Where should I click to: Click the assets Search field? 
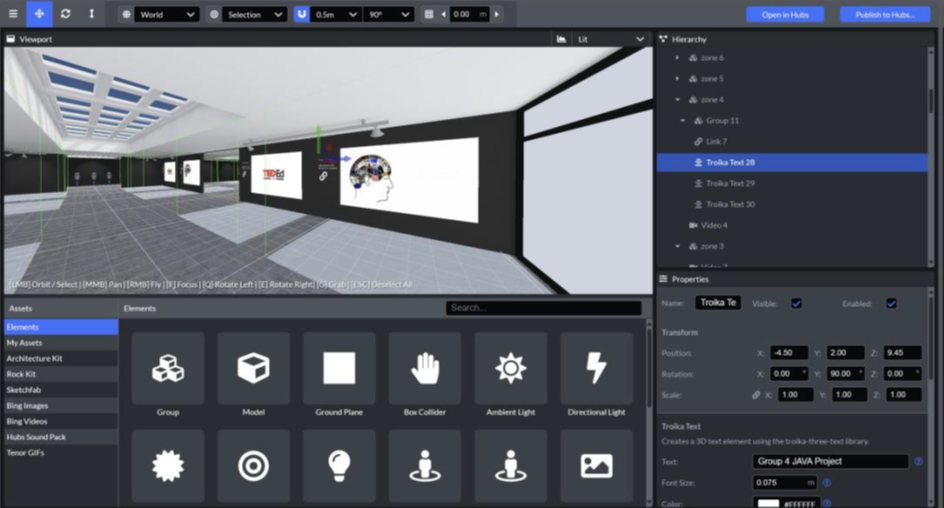tap(544, 308)
